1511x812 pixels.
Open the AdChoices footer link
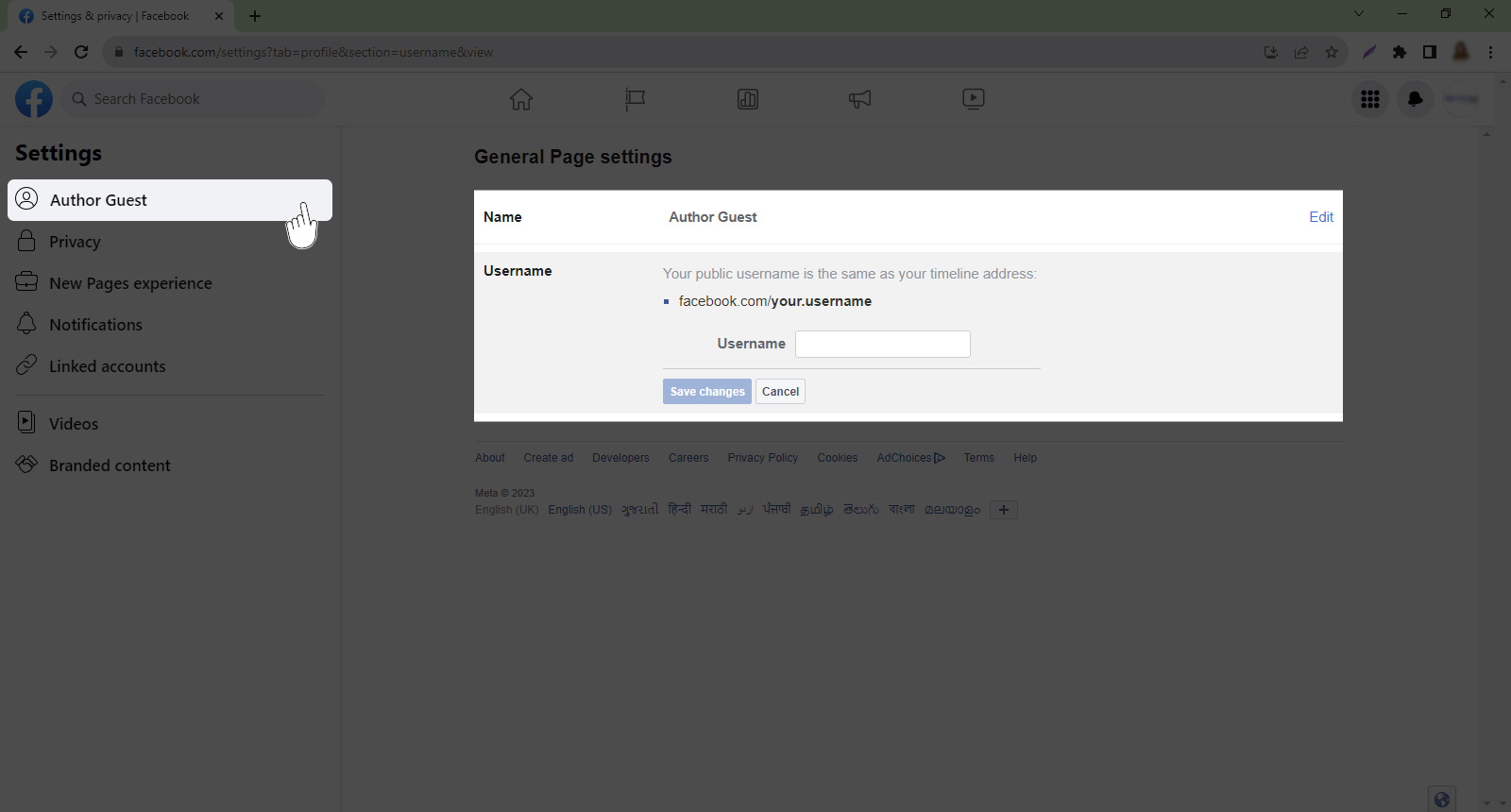click(911, 458)
